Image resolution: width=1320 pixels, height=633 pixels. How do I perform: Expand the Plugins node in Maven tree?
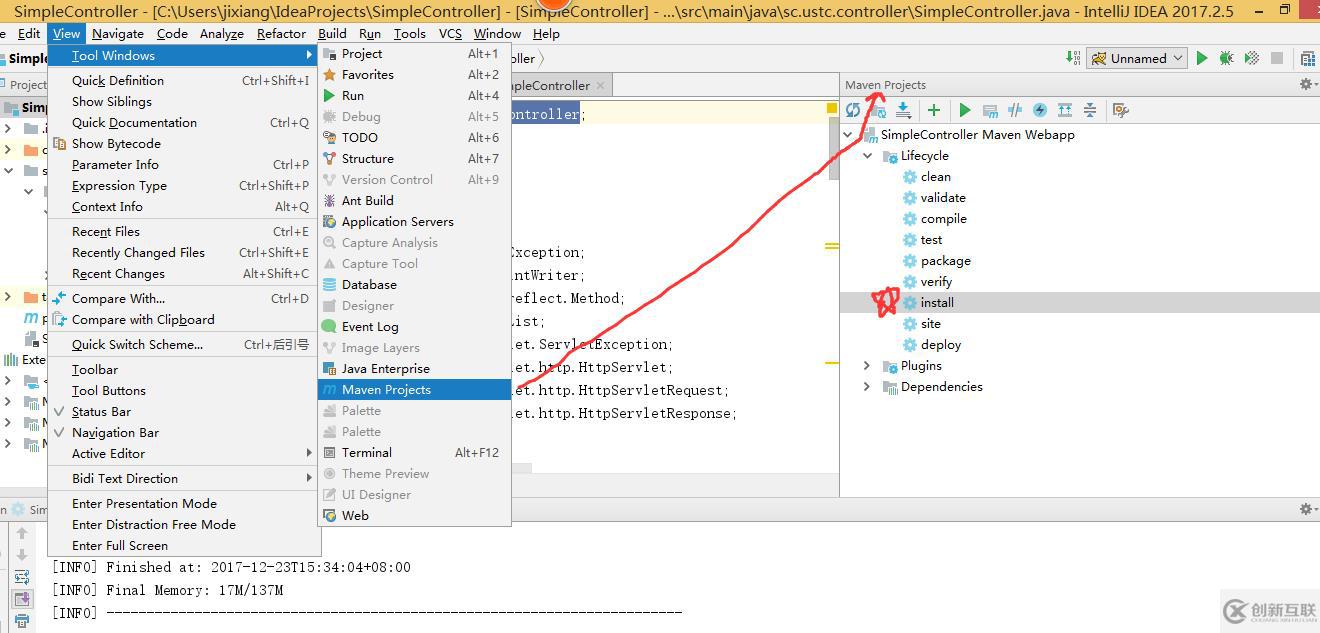point(867,366)
